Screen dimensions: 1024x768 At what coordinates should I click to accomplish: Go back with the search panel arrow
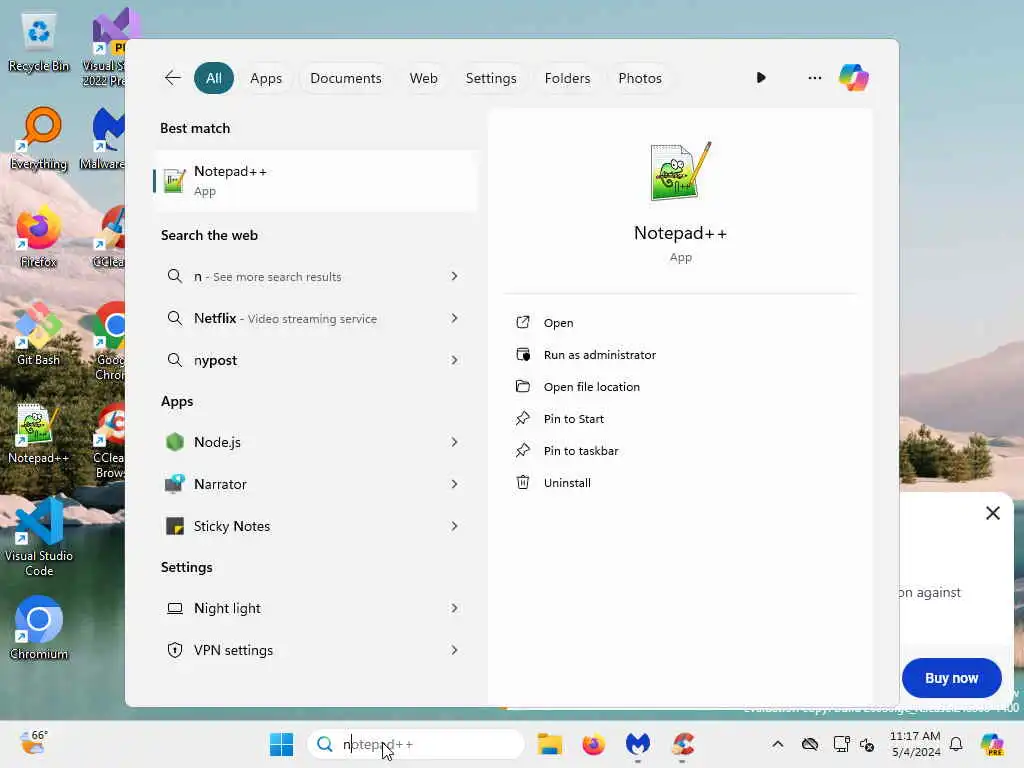[172, 78]
